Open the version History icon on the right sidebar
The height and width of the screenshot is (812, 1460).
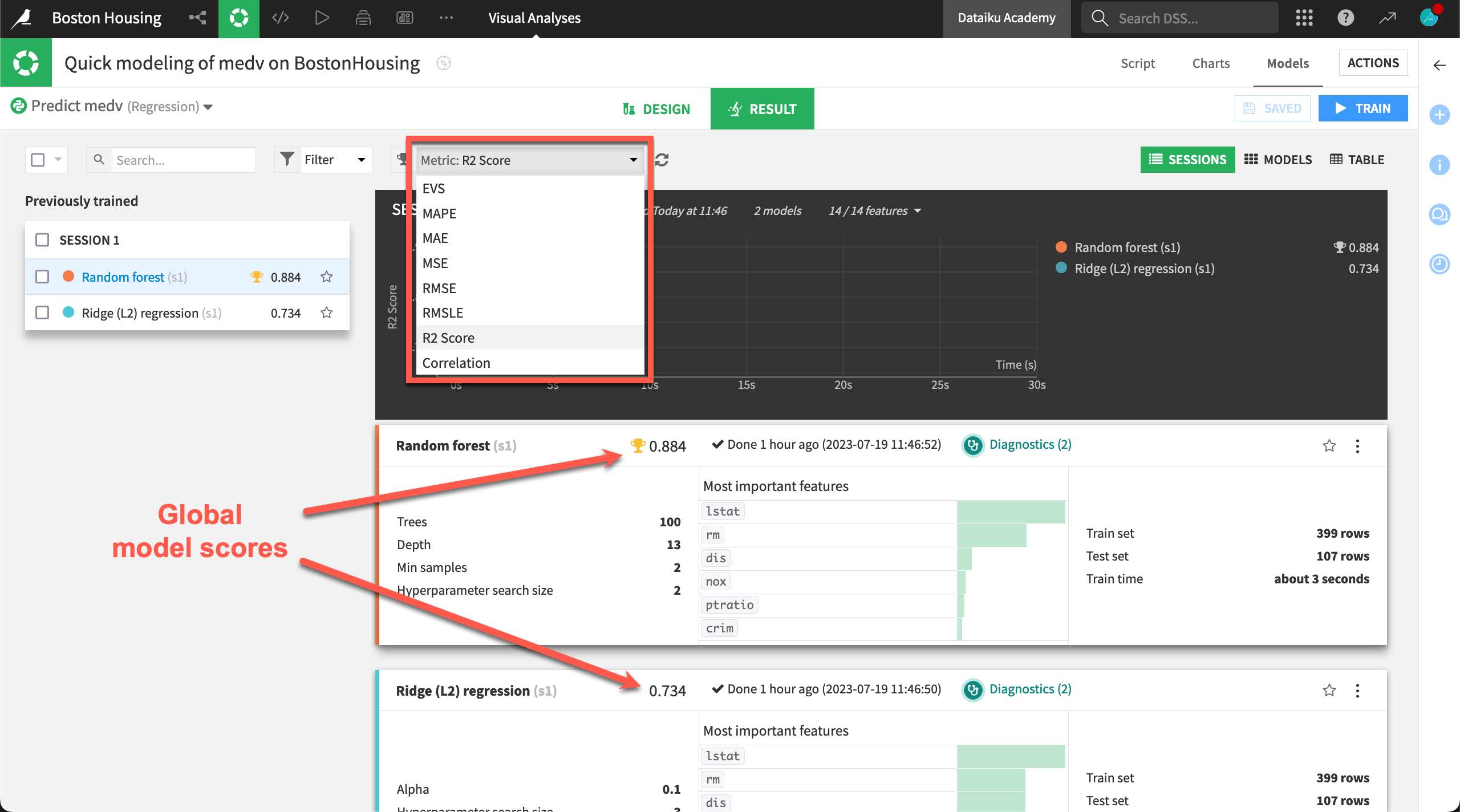click(1439, 264)
